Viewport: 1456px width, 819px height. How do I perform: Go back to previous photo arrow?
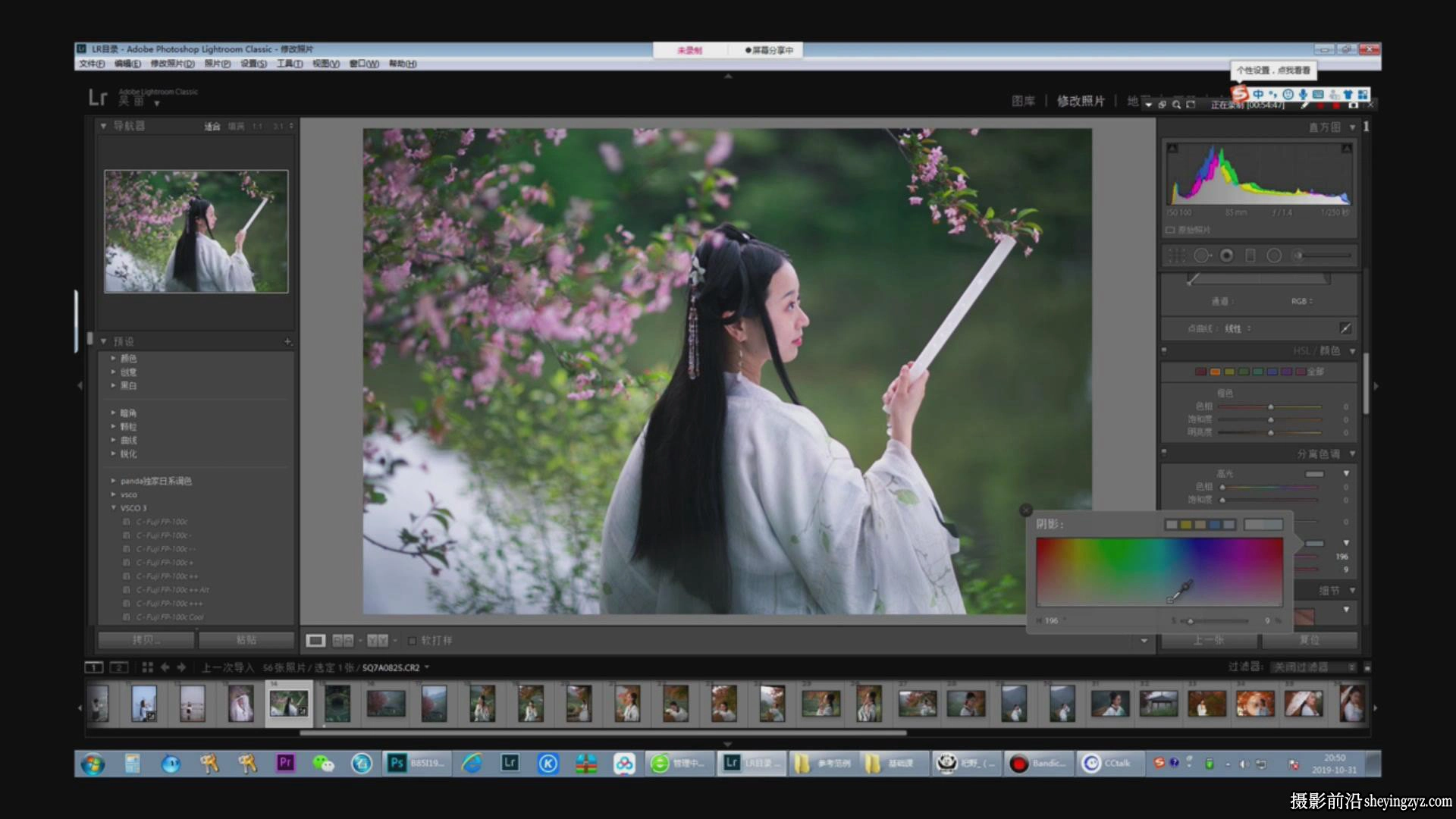click(x=165, y=667)
